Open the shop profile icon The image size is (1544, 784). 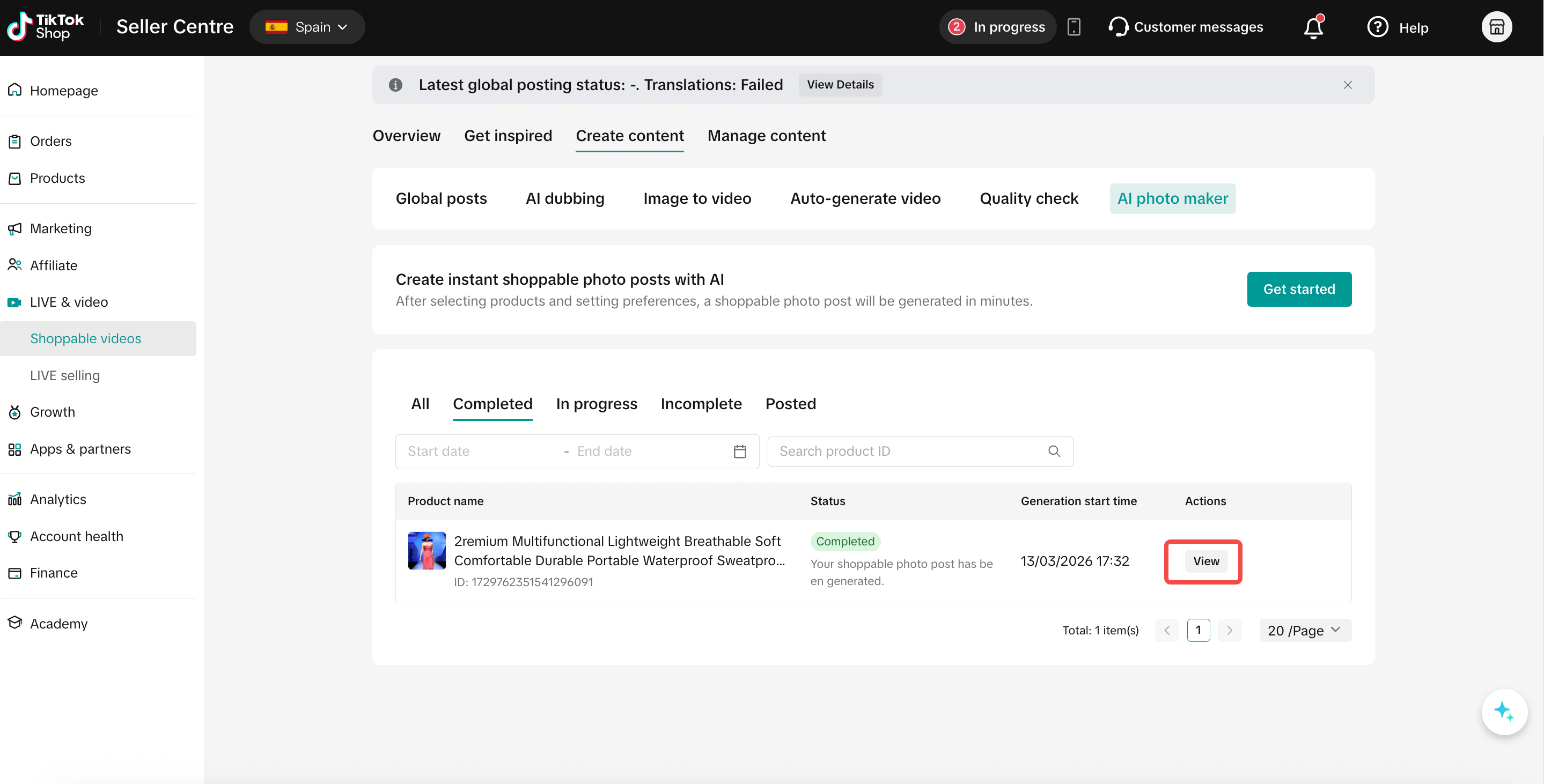[1496, 27]
